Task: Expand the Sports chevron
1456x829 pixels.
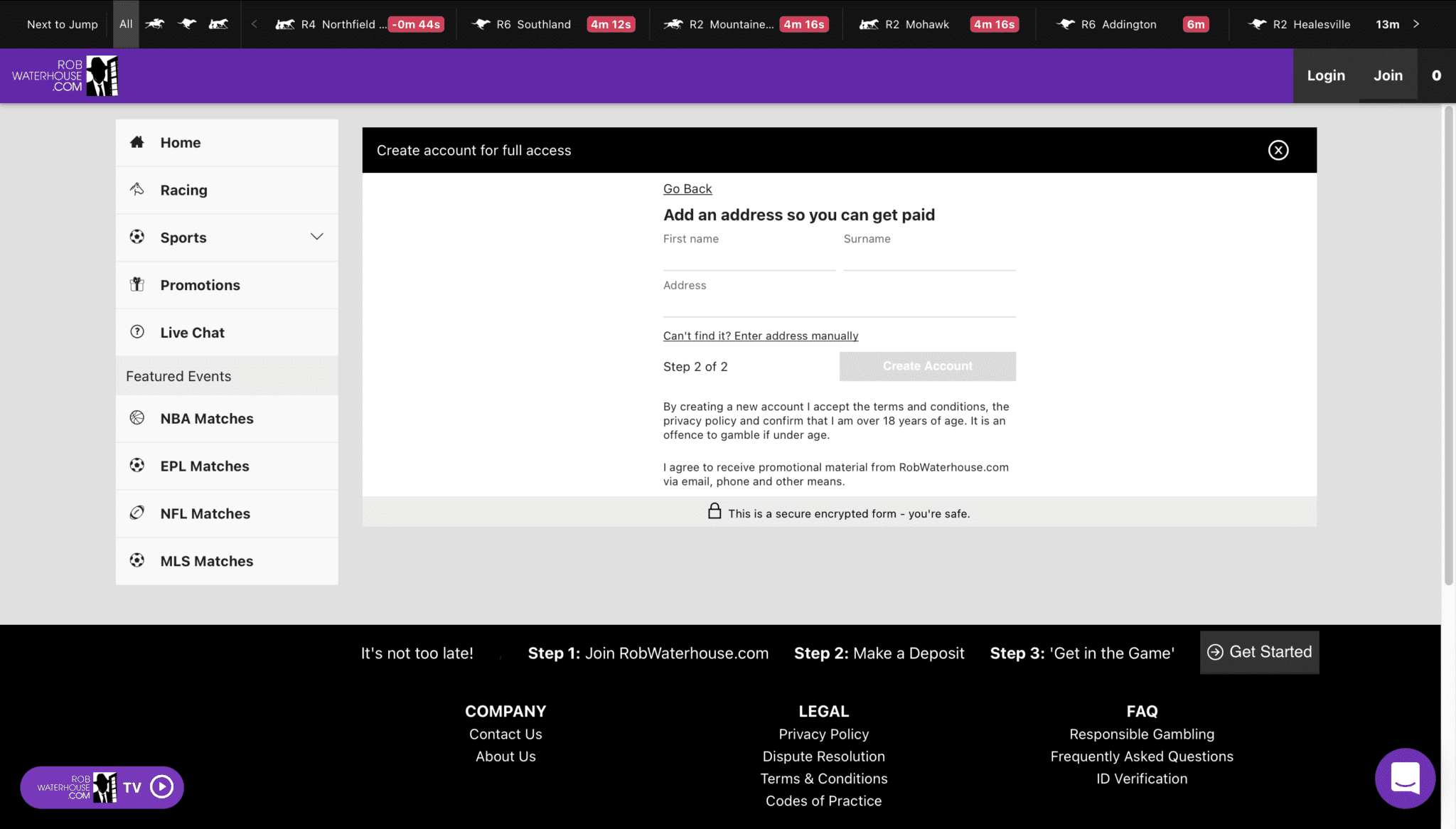Action: [x=317, y=237]
